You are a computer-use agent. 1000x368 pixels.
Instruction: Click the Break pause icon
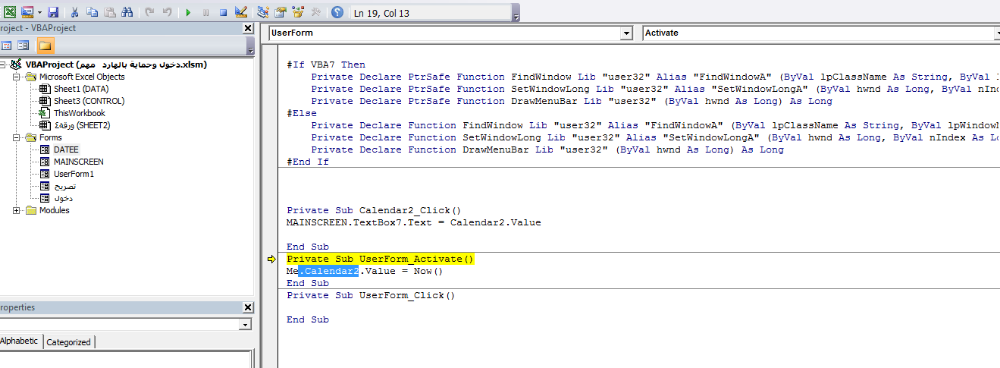tap(205, 12)
